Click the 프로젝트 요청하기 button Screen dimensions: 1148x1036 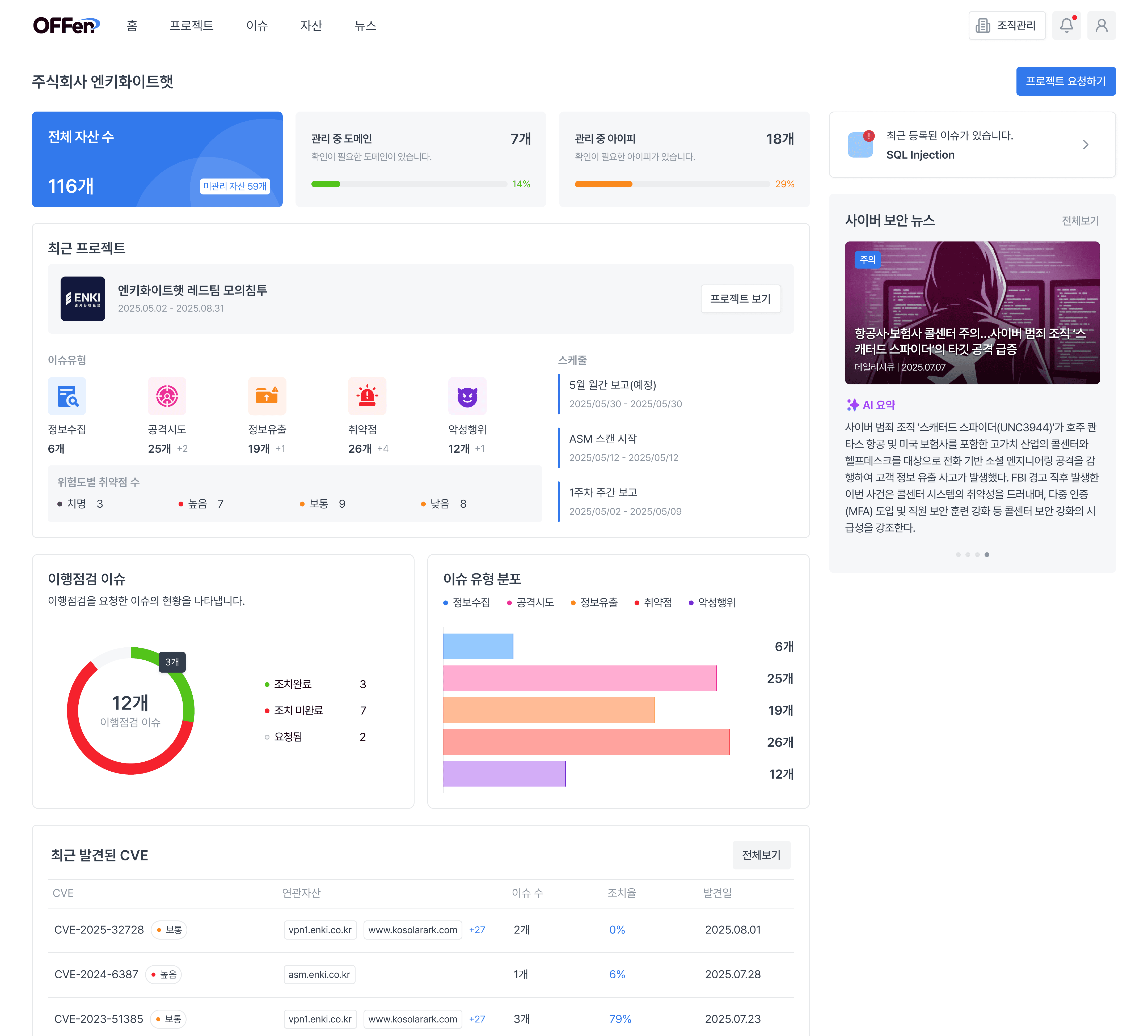click(1065, 81)
